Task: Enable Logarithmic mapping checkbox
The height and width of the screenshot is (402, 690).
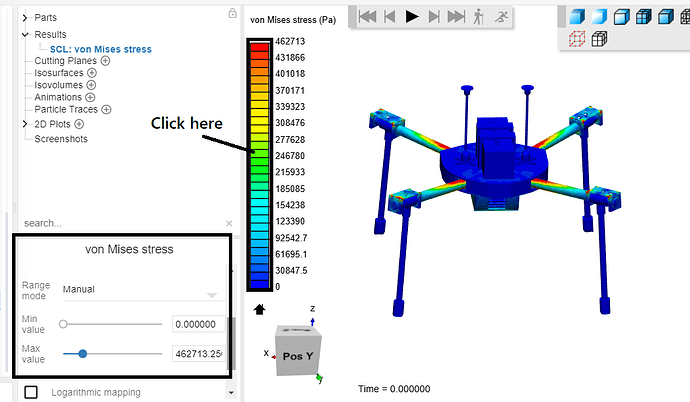Action: (x=31, y=392)
